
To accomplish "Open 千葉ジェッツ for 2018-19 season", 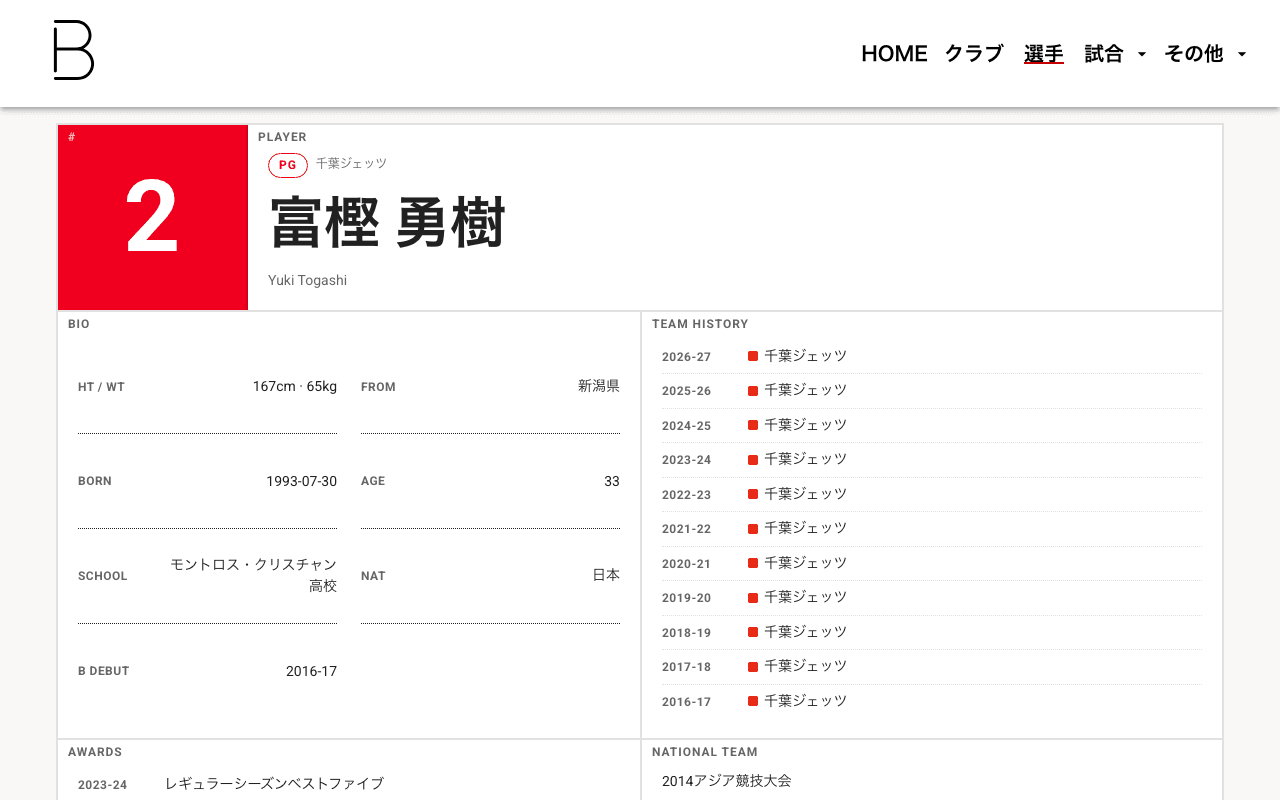I will tap(805, 632).
